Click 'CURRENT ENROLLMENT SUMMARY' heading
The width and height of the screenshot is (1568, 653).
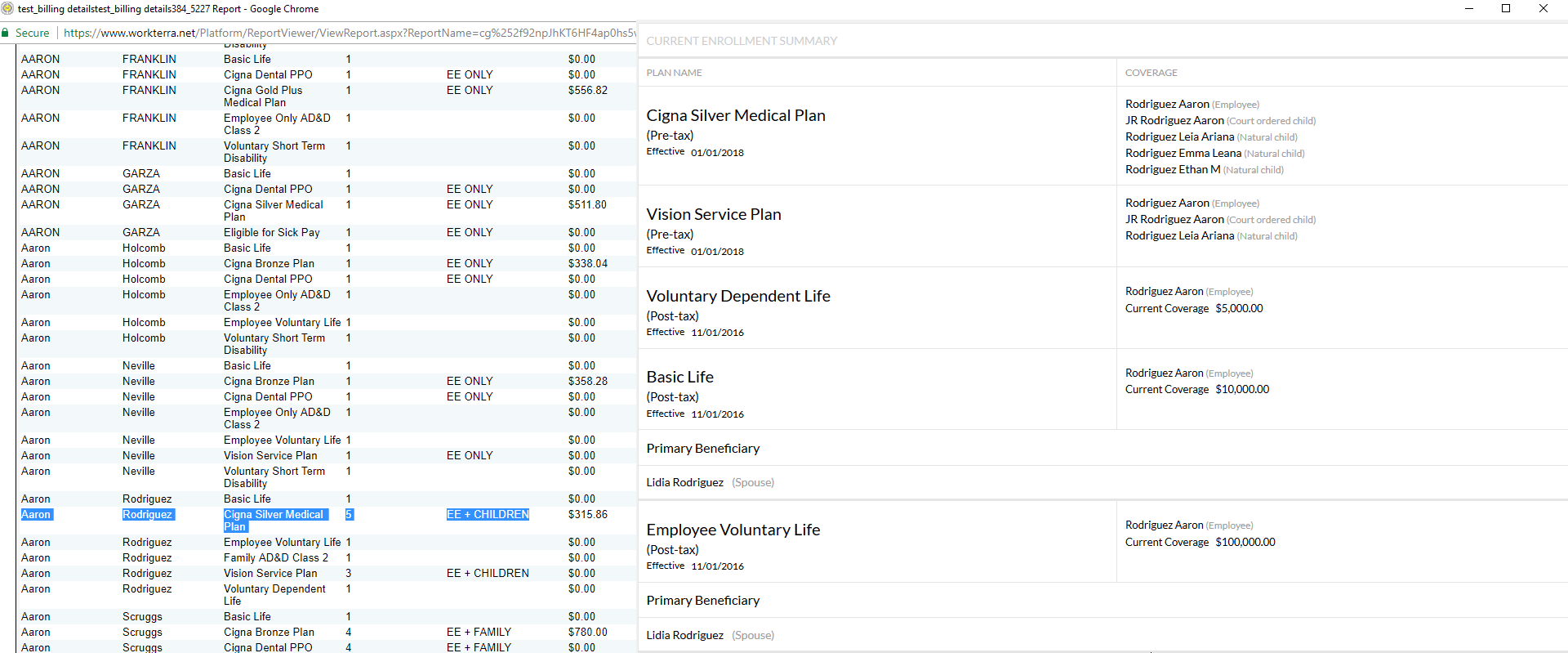pos(742,41)
